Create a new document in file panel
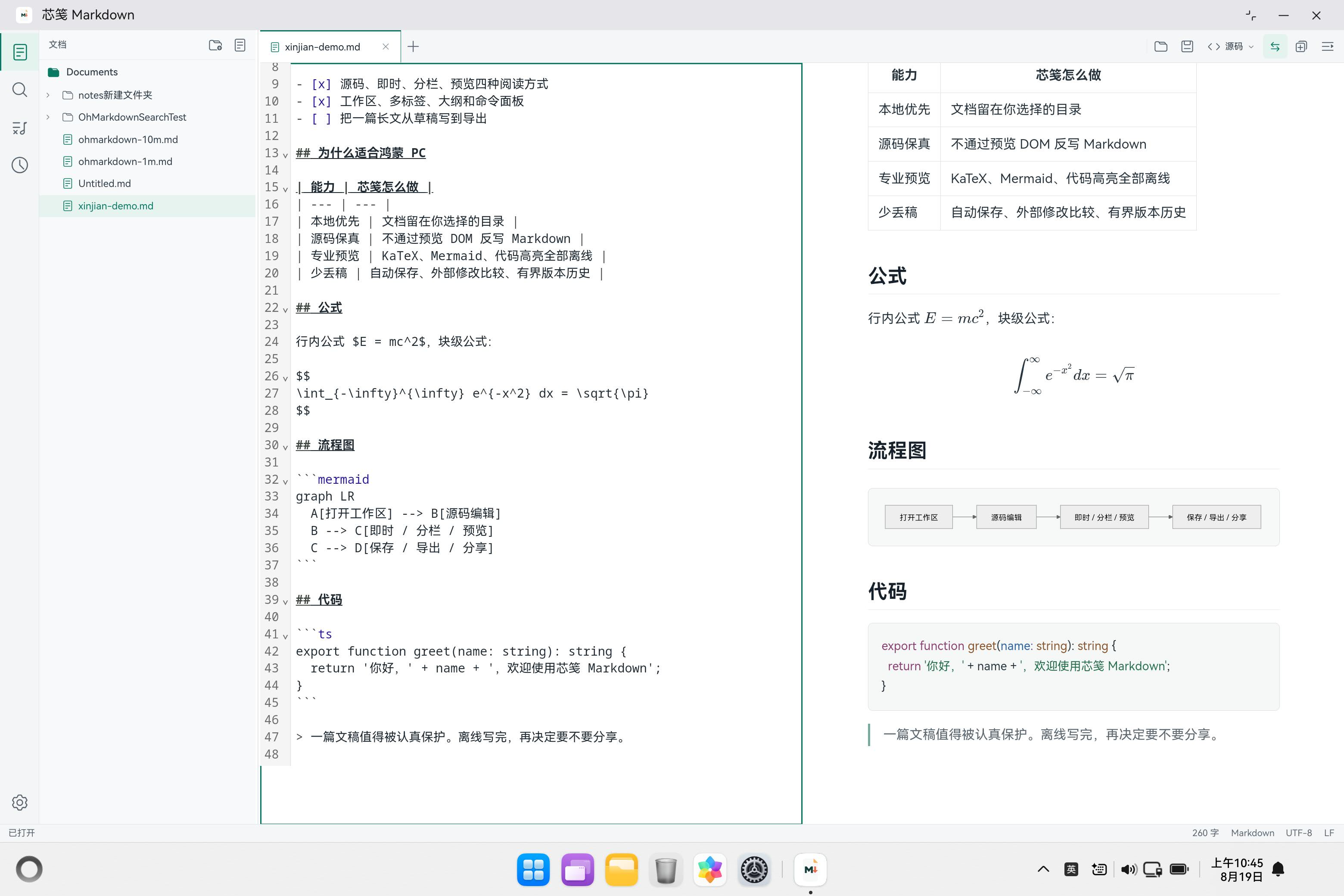The image size is (1344, 896). point(240,45)
